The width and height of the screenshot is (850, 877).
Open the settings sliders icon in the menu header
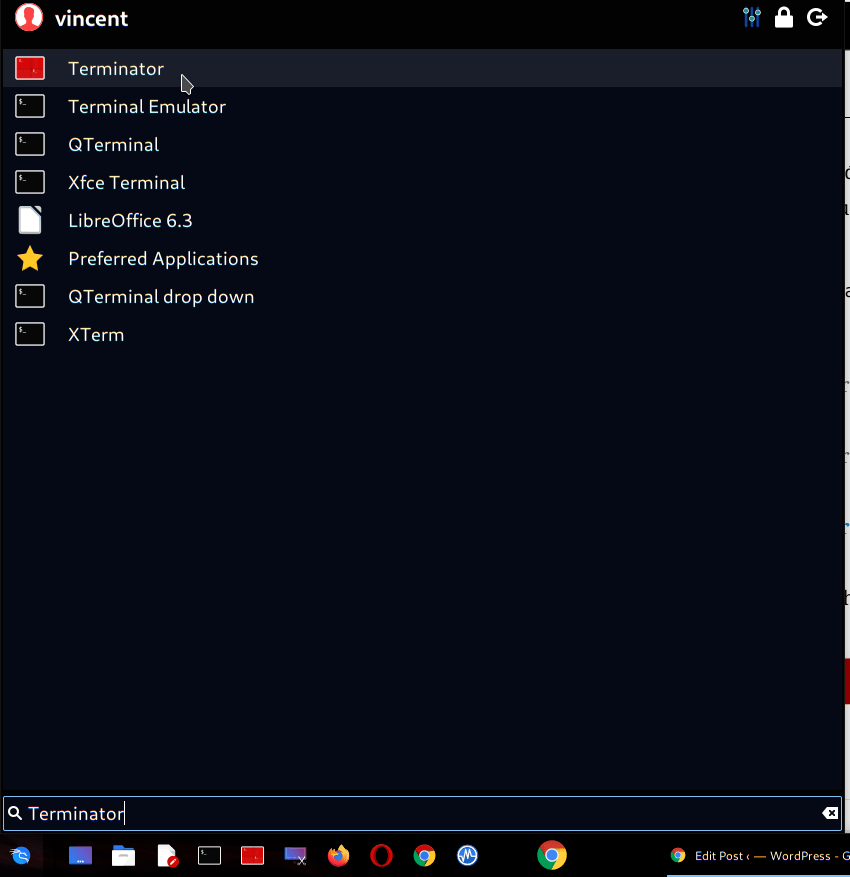[x=752, y=17]
